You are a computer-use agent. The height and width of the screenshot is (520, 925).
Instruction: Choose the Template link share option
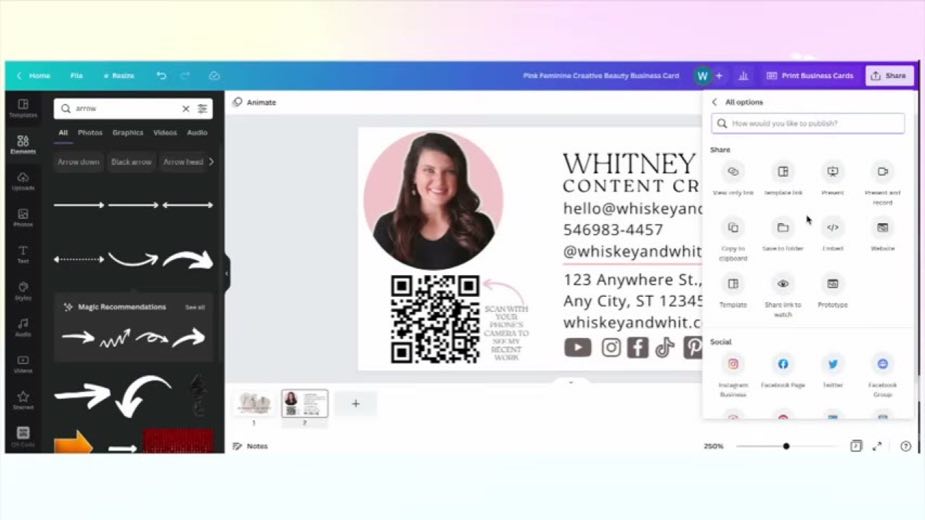pyautogui.click(x=783, y=179)
